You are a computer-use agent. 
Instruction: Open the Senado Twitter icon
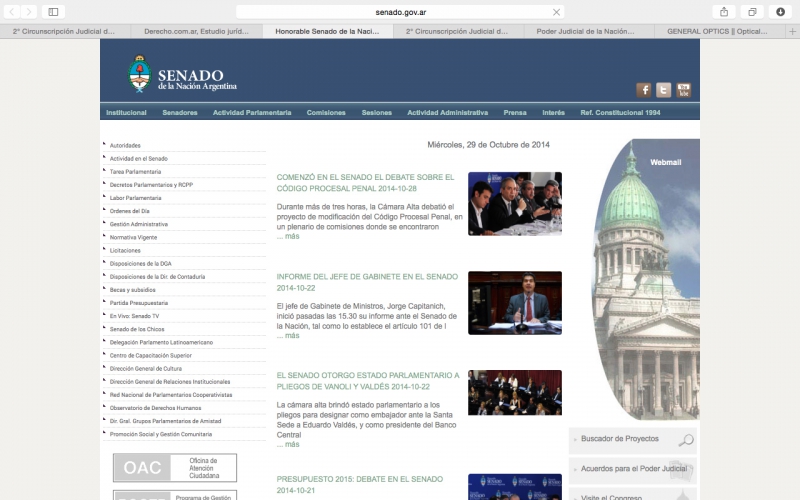pos(663,90)
